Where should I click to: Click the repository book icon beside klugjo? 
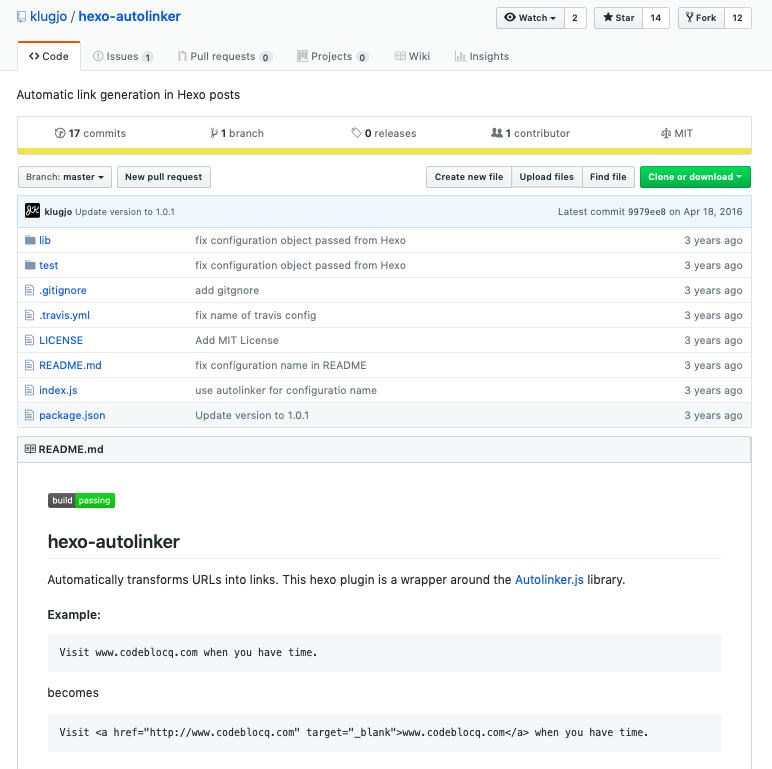pyautogui.click(x=21, y=17)
